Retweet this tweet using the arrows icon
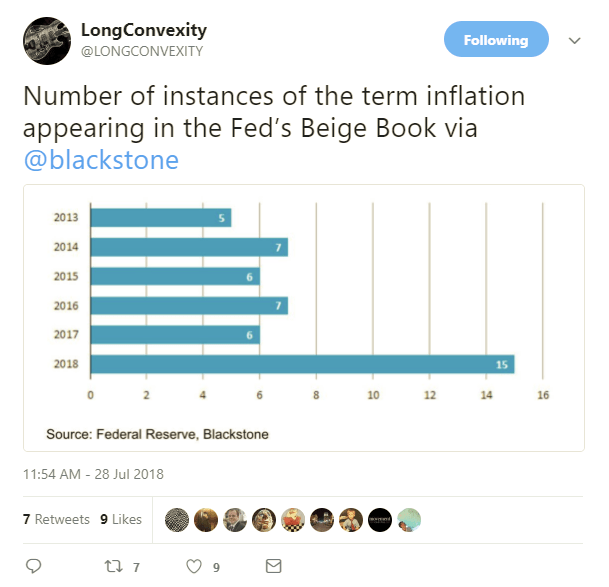Image resolution: width=609 pixels, height=587 pixels. point(113,566)
